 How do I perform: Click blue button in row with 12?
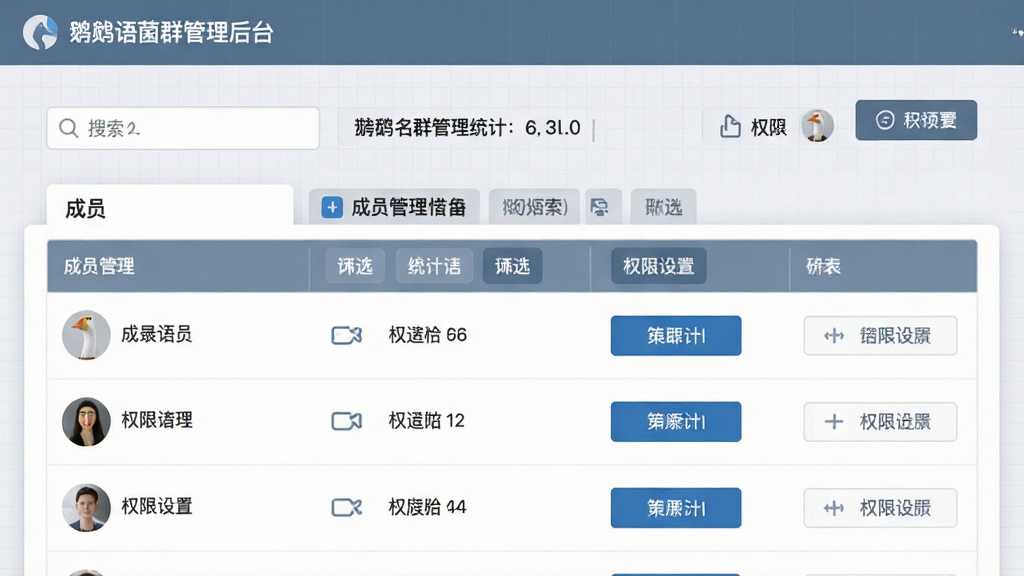tap(676, 422)
